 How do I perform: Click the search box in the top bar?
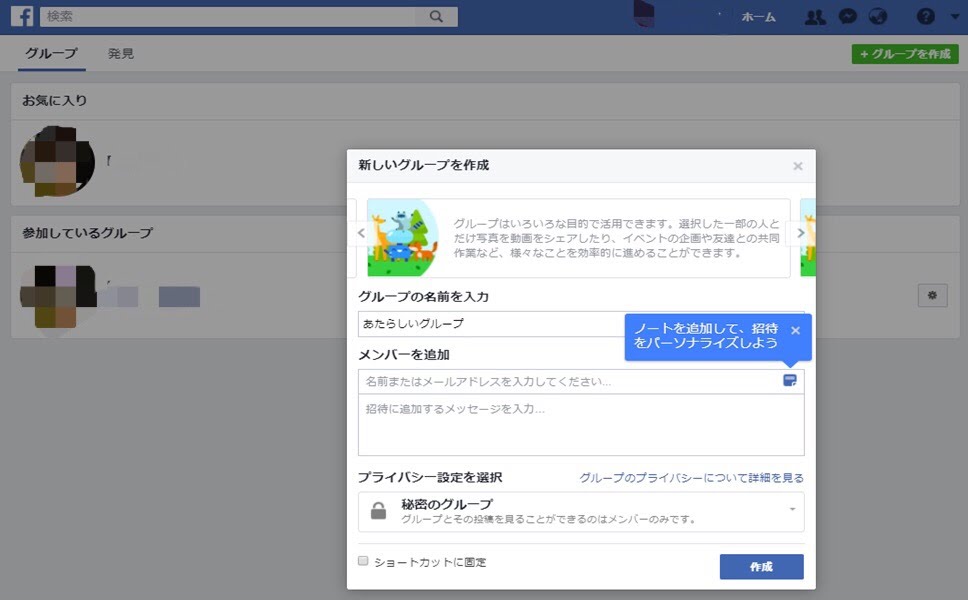click(x=249, y=17)
